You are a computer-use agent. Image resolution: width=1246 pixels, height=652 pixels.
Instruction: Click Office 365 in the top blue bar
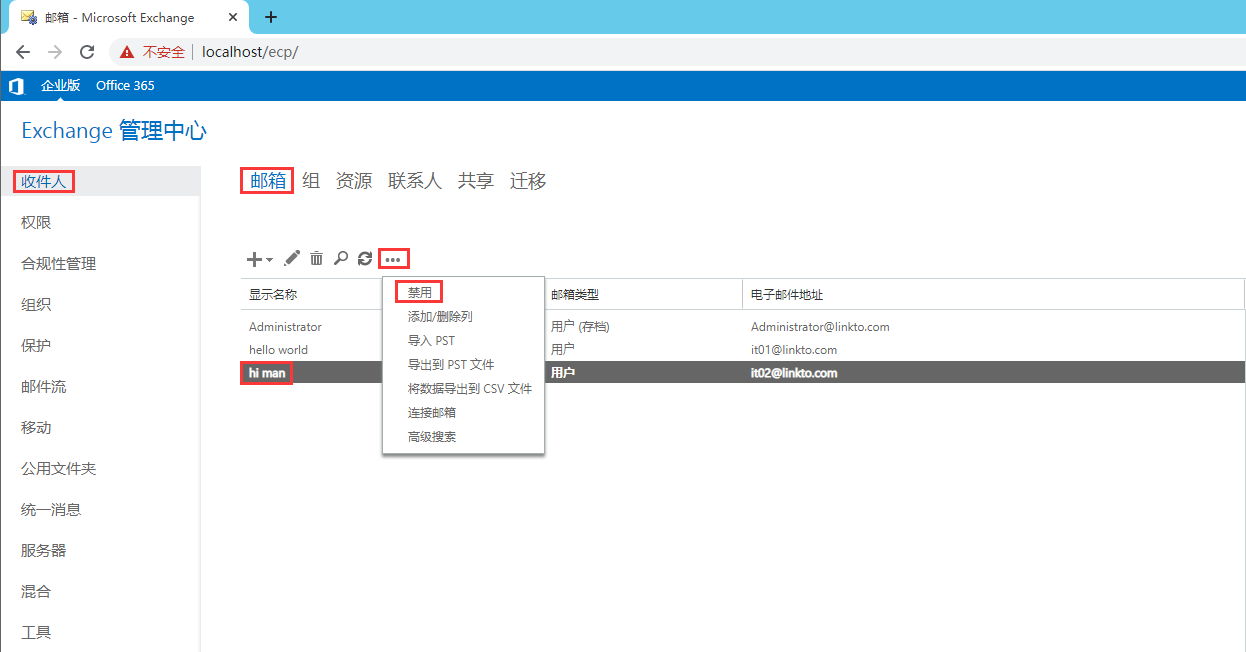coord(125,86)
